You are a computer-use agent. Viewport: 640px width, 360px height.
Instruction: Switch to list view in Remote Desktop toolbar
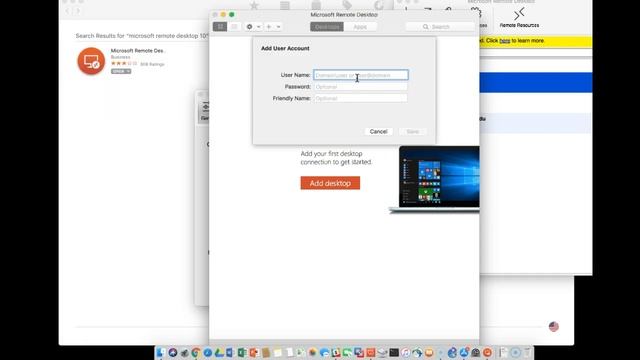point(234,27)
